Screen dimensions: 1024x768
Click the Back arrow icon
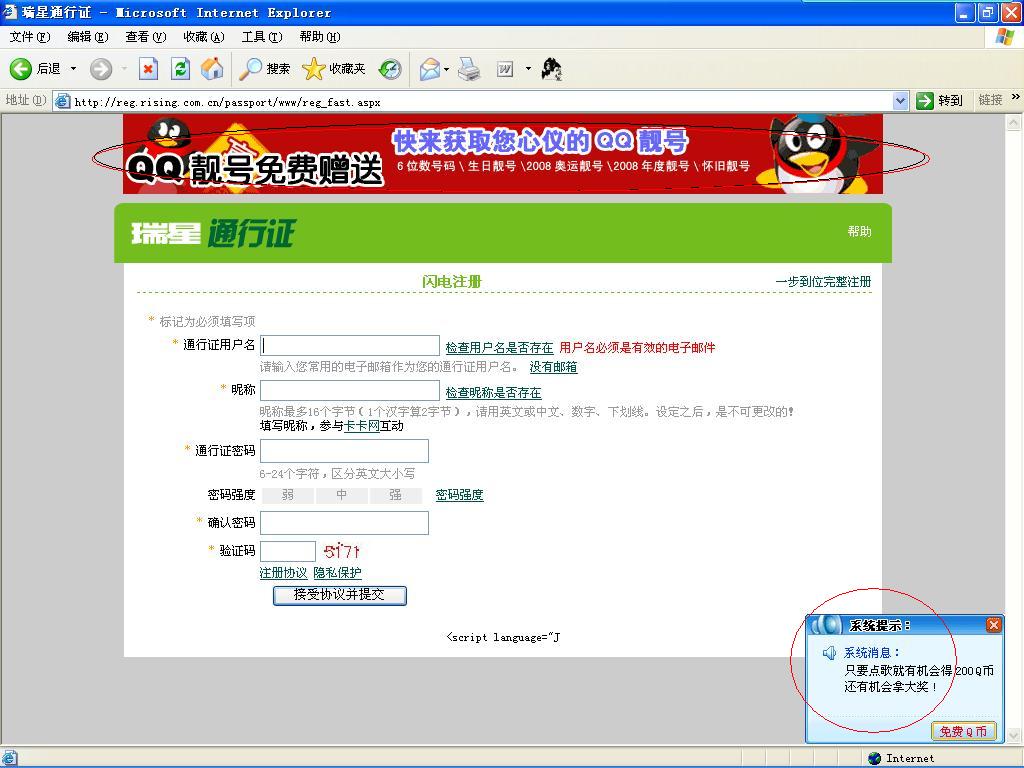(20, 69)
